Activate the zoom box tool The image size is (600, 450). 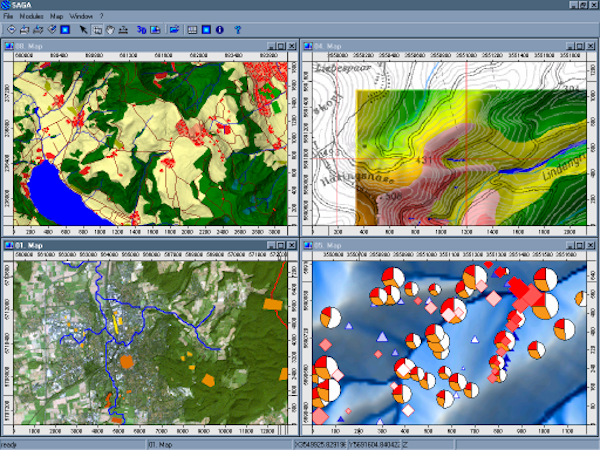click(97, 29)
